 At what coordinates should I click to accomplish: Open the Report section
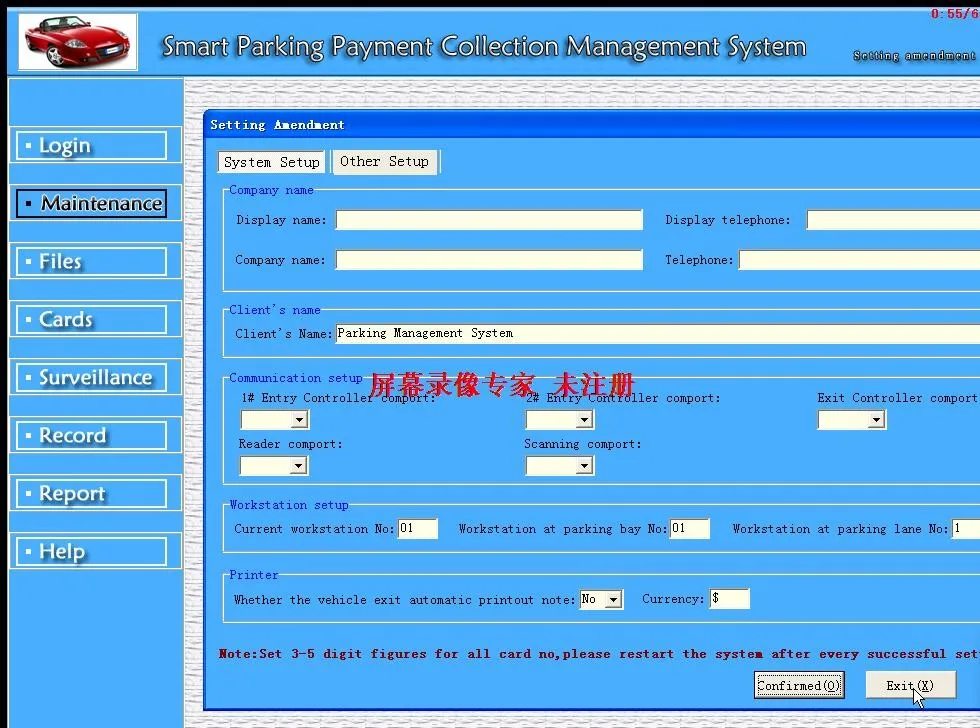point(91,494)
